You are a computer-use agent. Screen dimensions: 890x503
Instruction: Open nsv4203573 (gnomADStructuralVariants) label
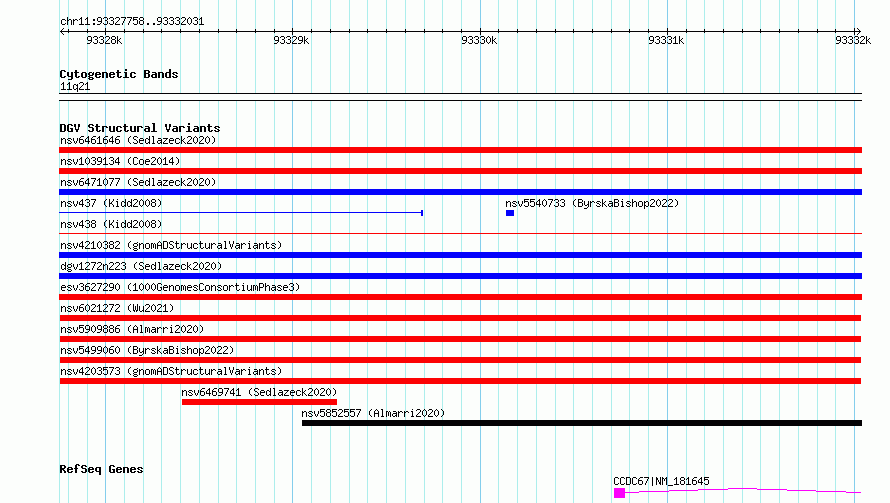tap(171, 371)
